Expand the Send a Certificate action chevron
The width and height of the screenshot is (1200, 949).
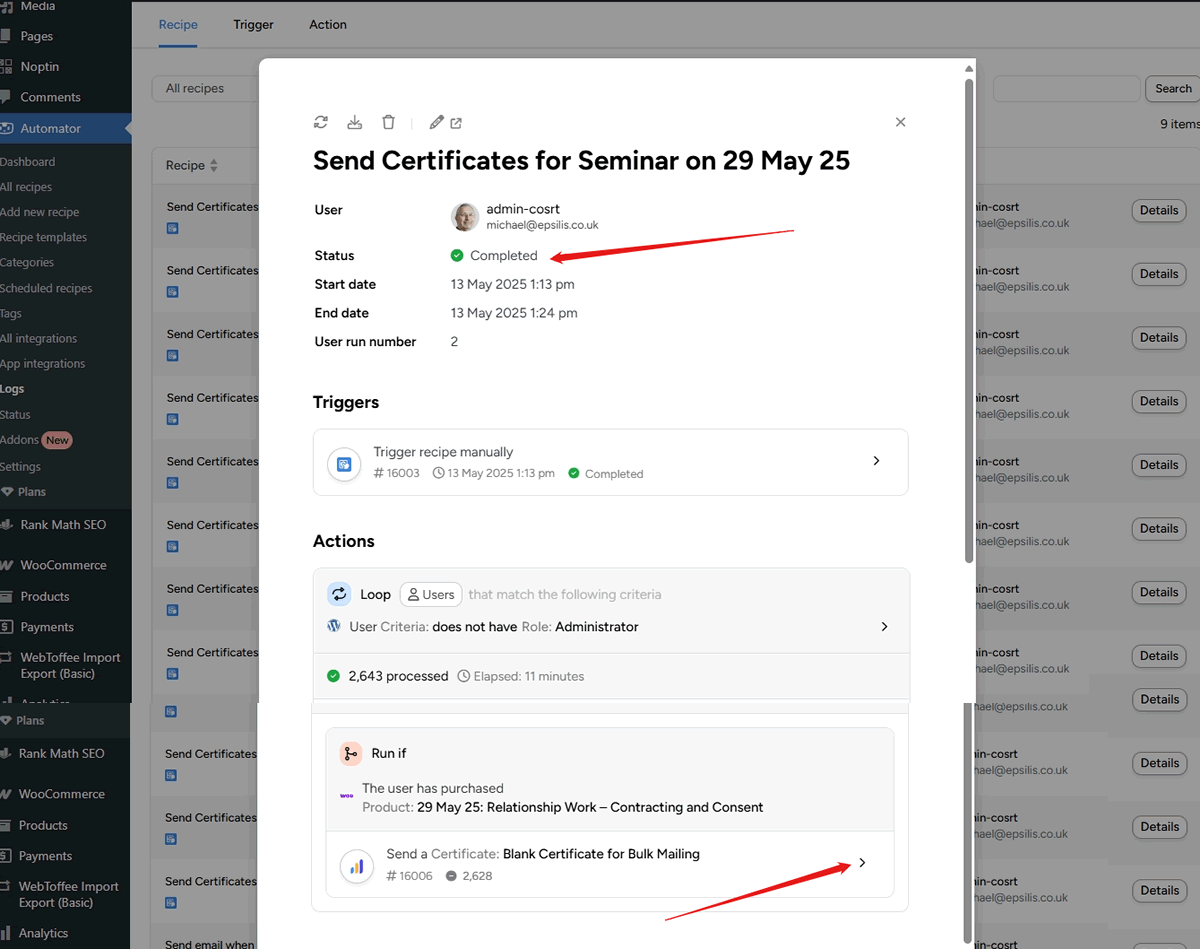pyautogui.click(x=862, y=862)
